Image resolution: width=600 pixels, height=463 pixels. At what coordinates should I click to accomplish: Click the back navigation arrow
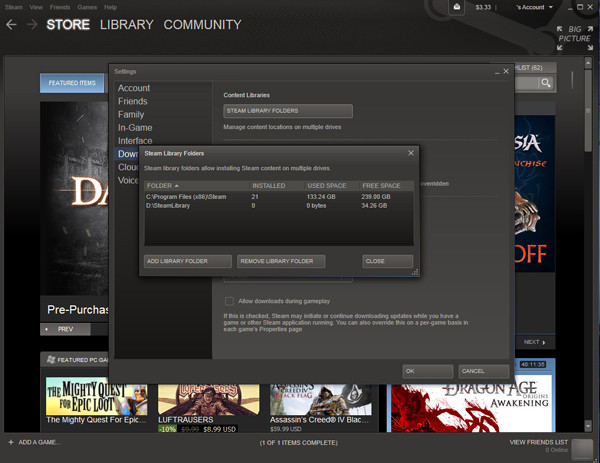click(11, 24)
